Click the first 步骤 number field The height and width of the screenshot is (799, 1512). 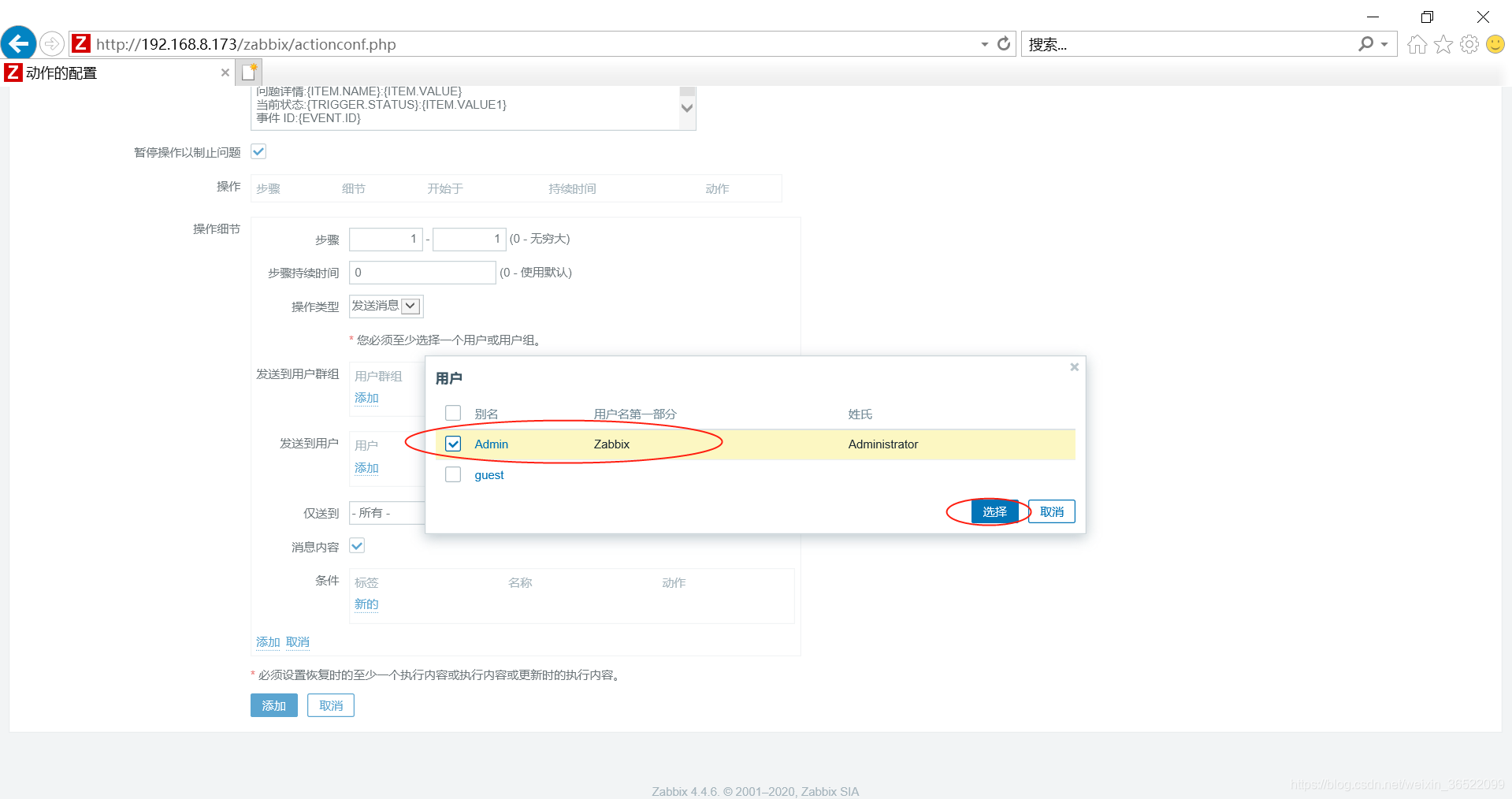click(386, 239)
